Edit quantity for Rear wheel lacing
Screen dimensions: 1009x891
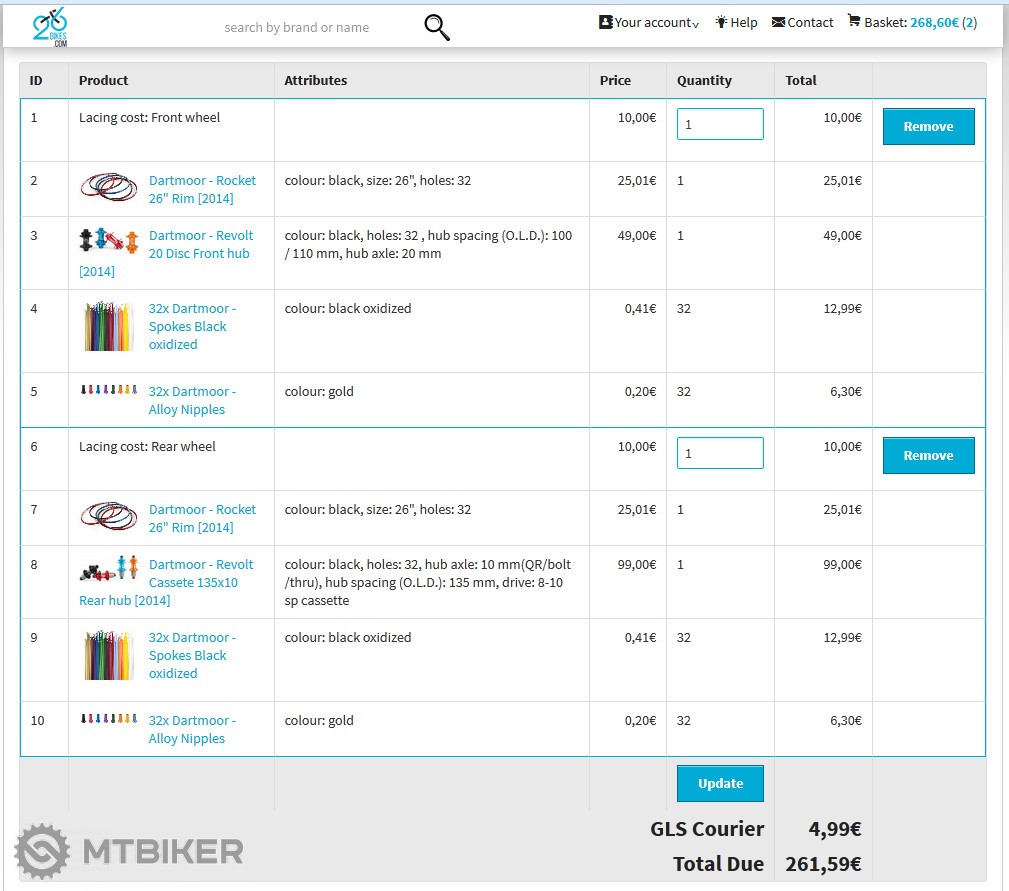[720, 454]
